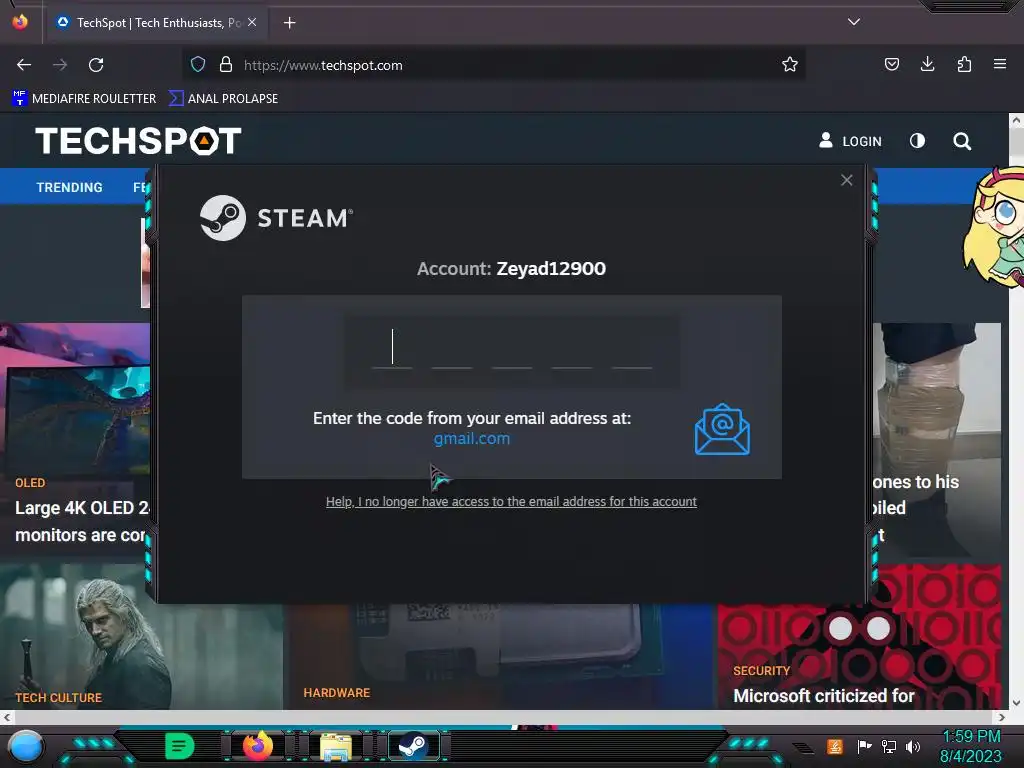
Task: Open the extensions puzzle icon
Action: 964,64
